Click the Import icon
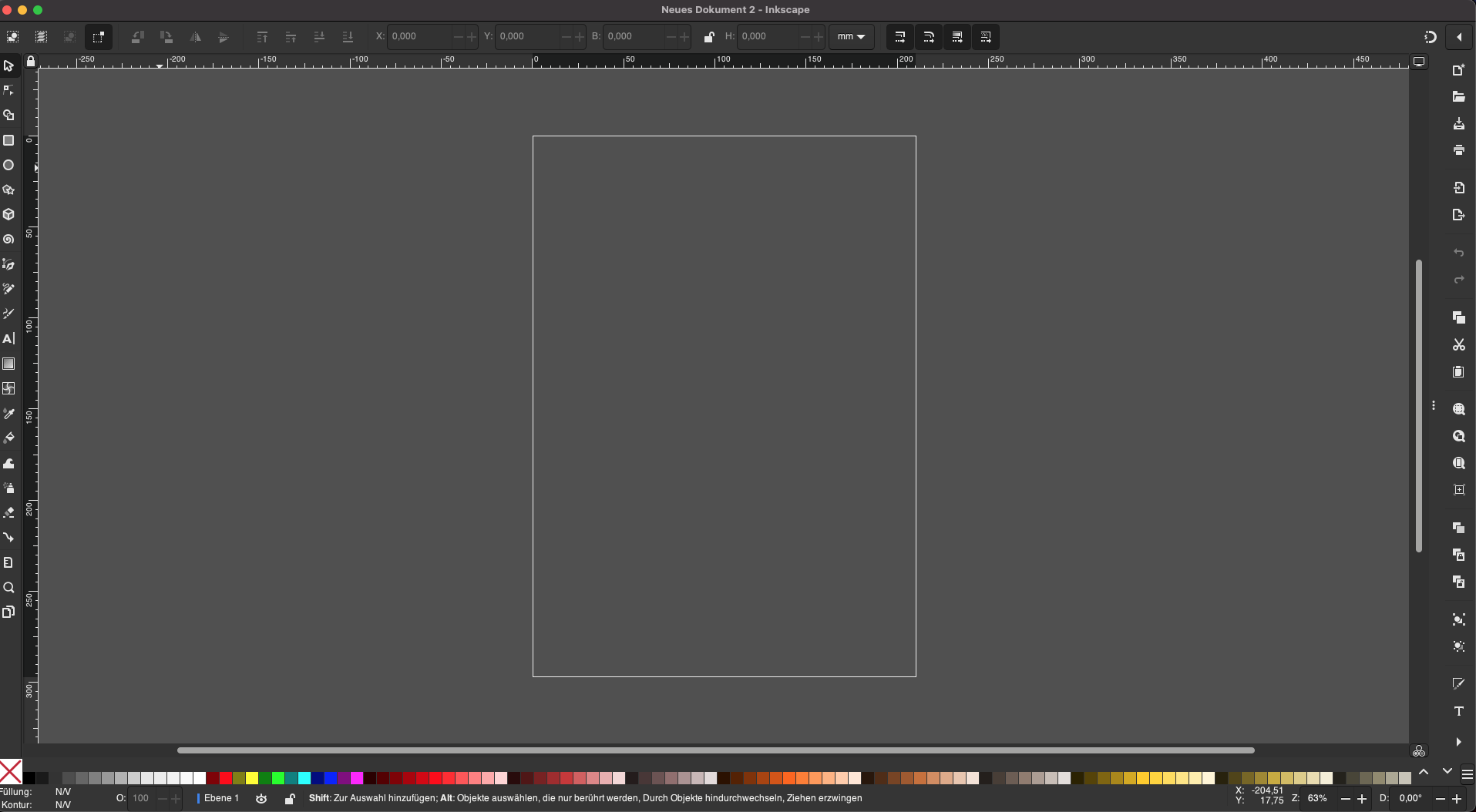Image resolution: width=1476 pixels, height=812 pixels. [1458, 188]
